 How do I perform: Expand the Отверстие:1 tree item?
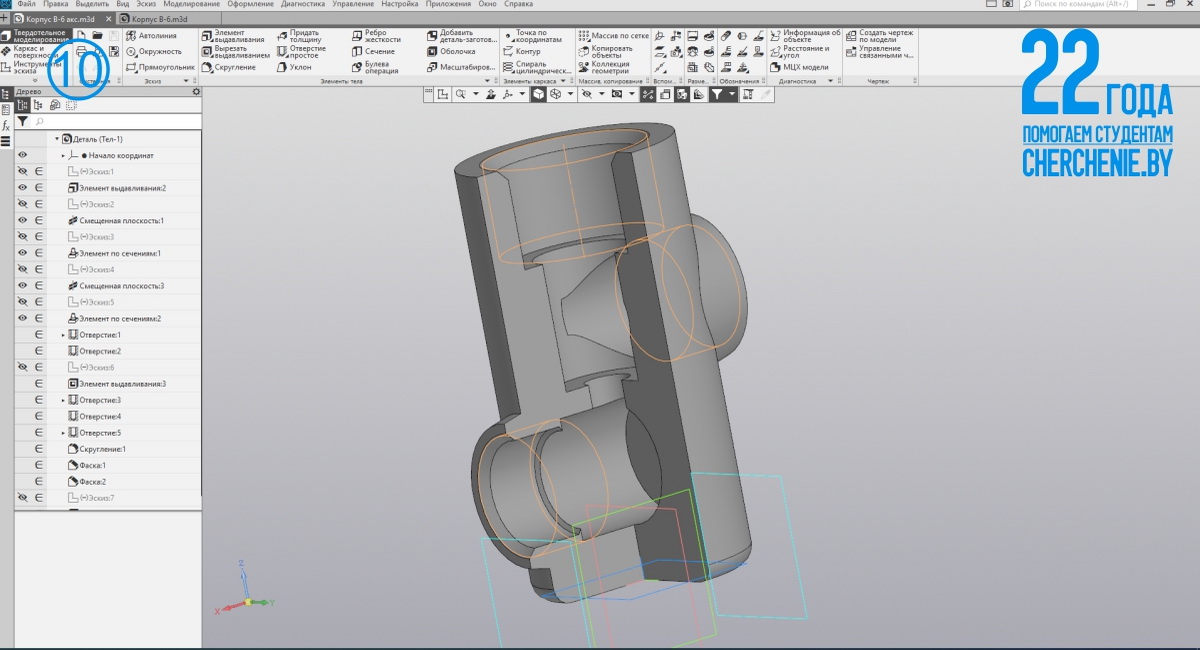pos(63,335)
